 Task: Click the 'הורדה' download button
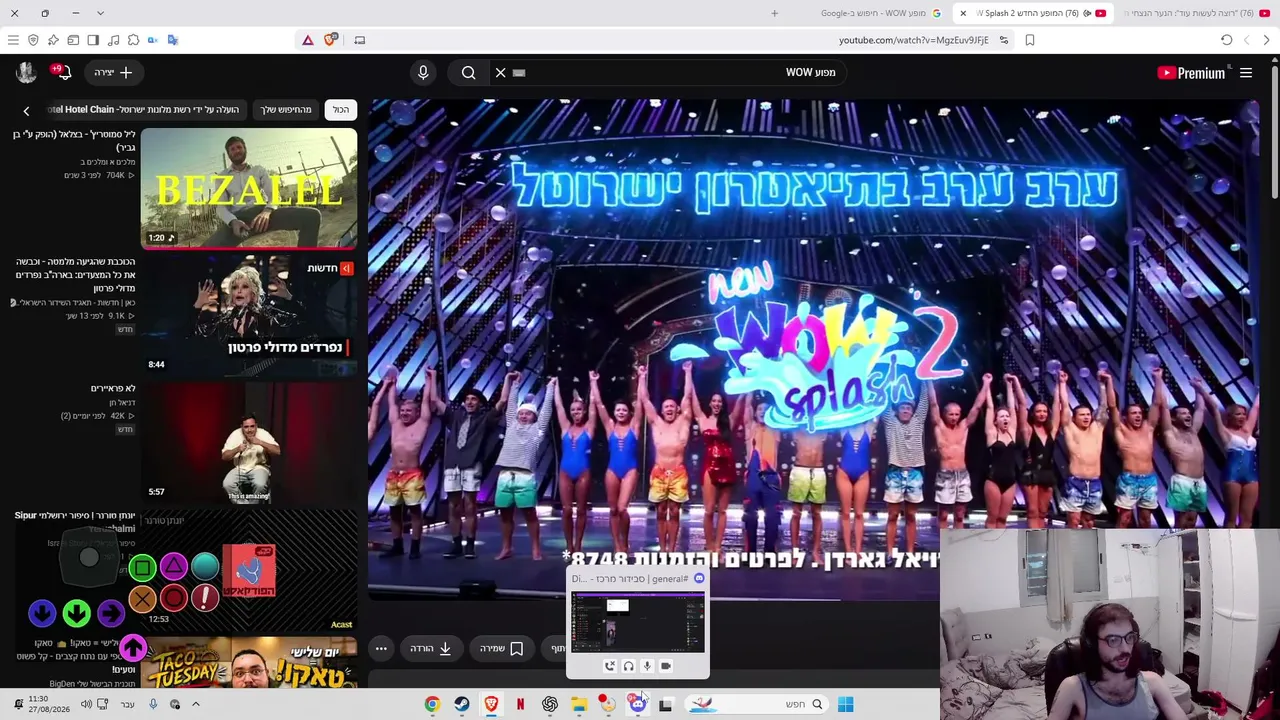(431, 648)
